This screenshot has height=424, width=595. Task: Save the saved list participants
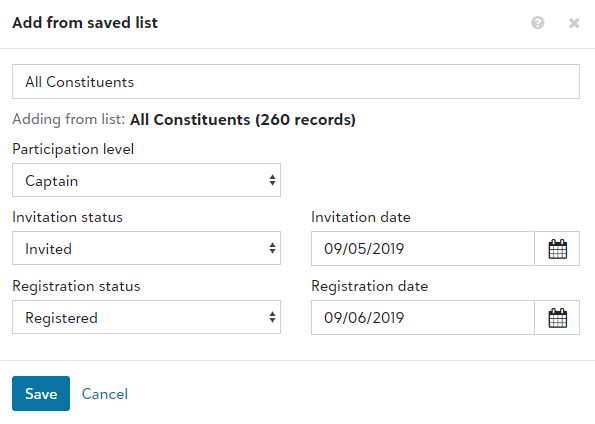pyautogui.click(x=41, y=394)
